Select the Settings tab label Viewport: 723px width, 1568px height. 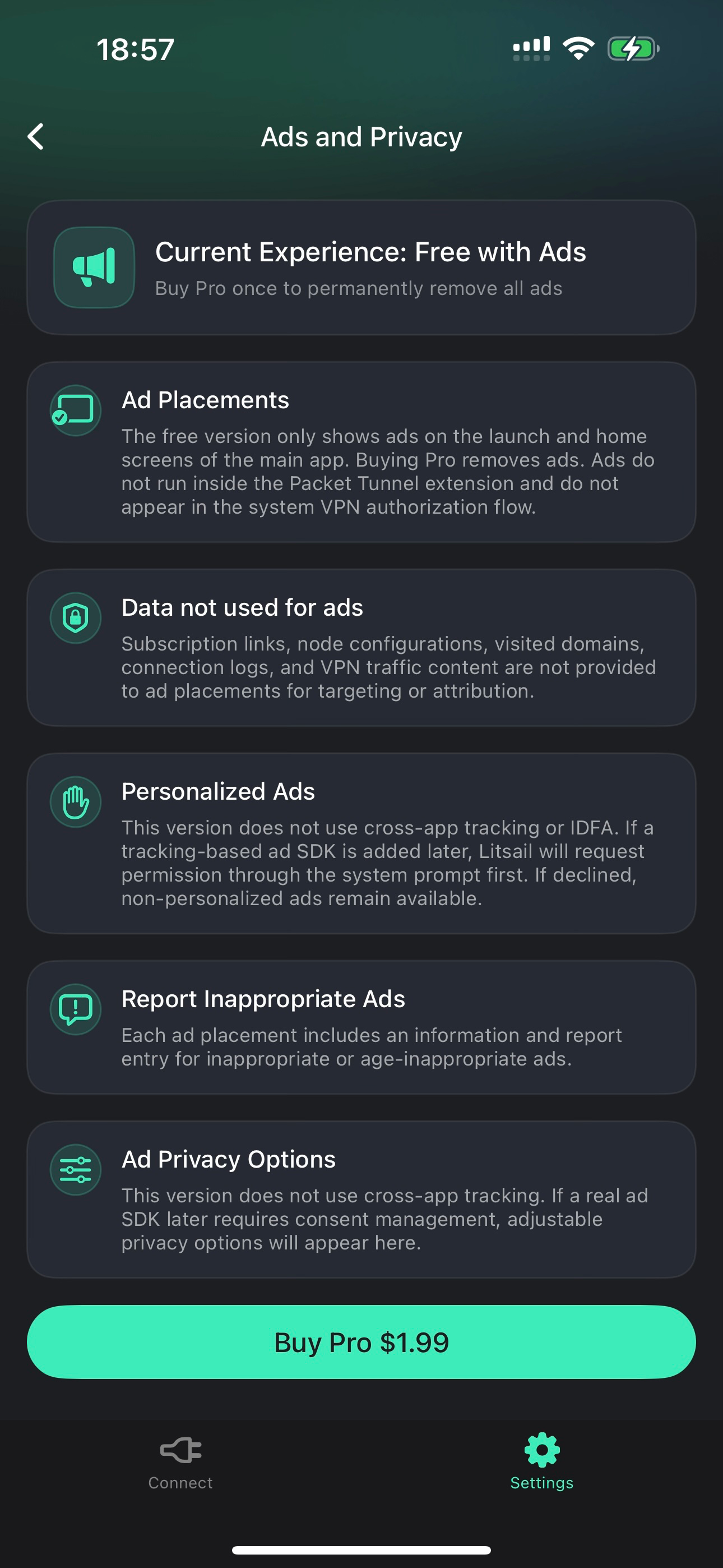point(541,1483)
